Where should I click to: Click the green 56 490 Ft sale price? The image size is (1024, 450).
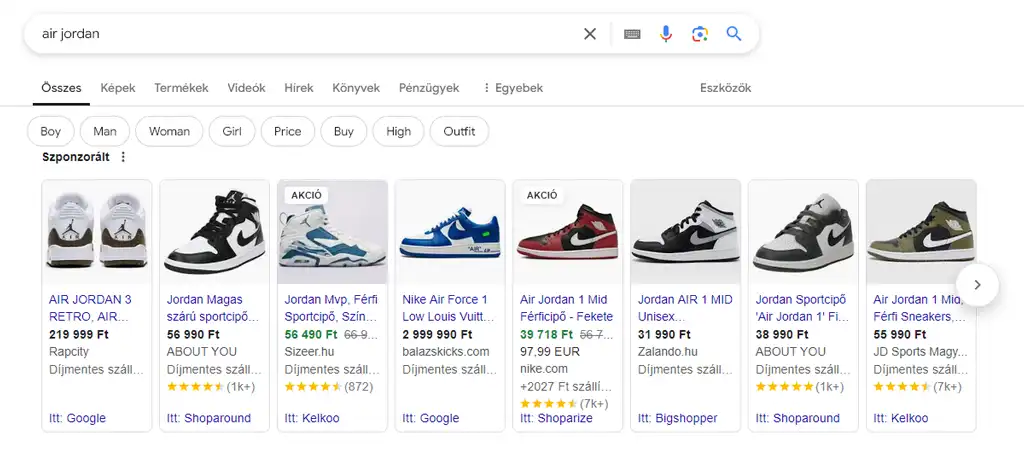[x=311, y=334]
